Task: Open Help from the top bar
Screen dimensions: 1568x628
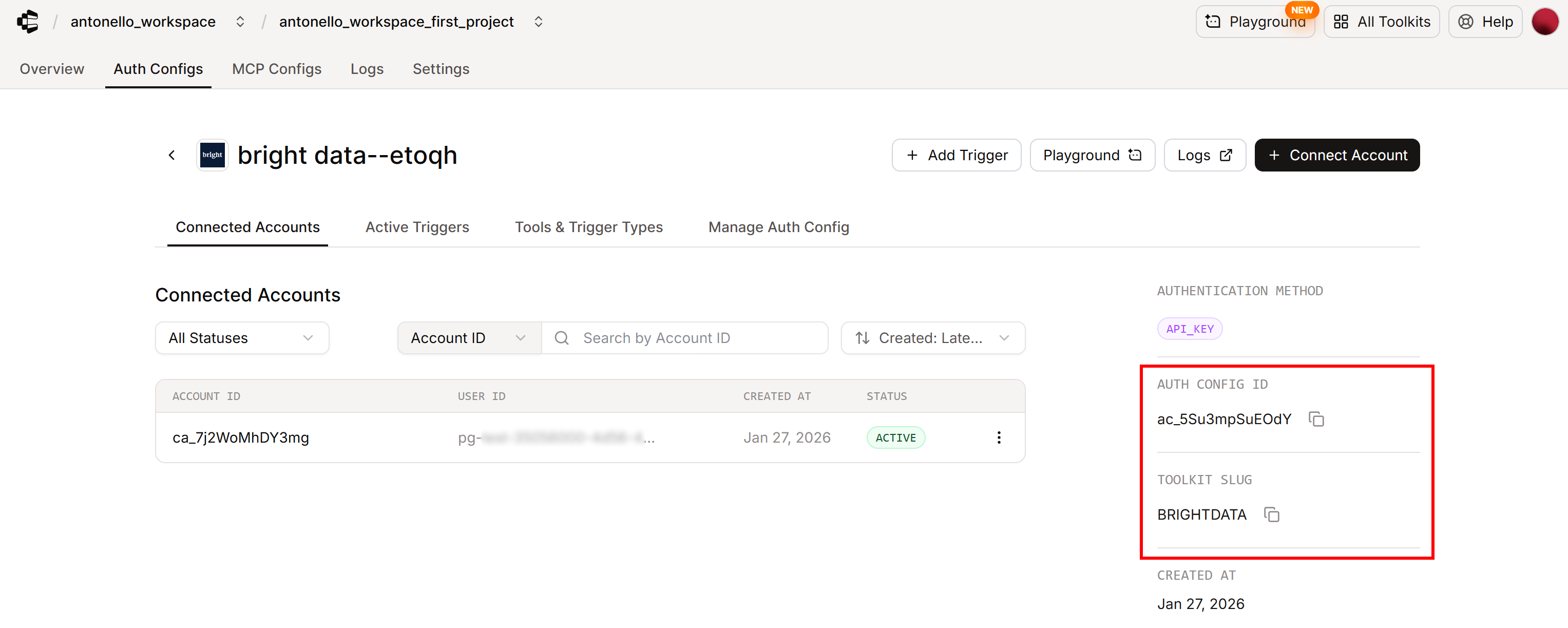Action: tap(1485, 21)
